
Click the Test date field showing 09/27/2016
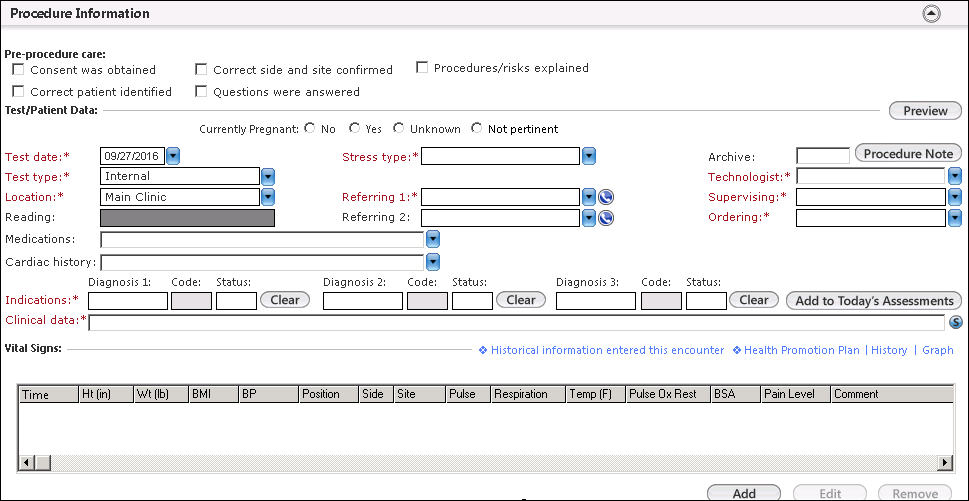coord(132,156)
